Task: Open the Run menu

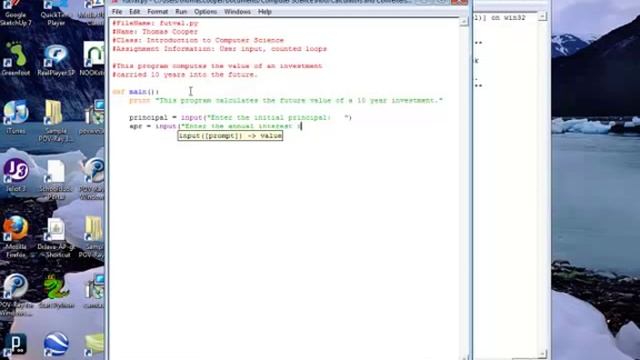Action: (181, 12)
